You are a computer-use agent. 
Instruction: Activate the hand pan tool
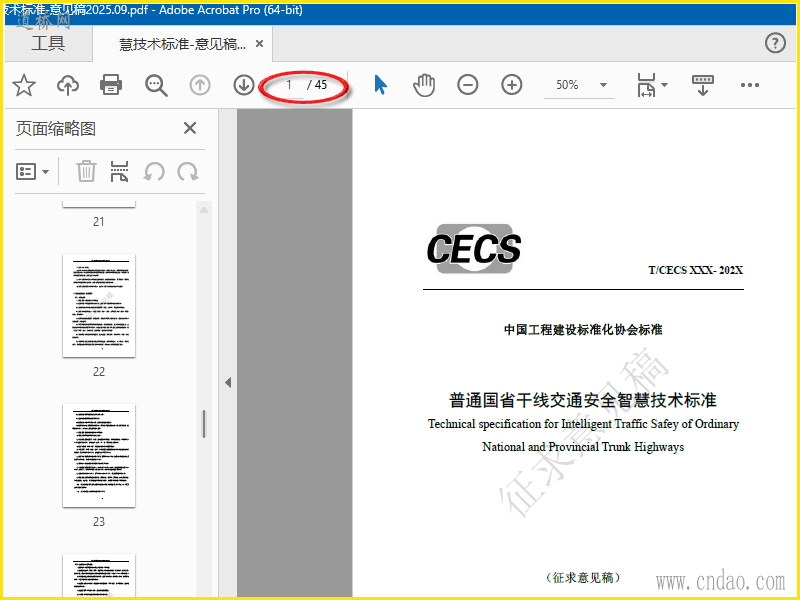(x=424, y=85)
